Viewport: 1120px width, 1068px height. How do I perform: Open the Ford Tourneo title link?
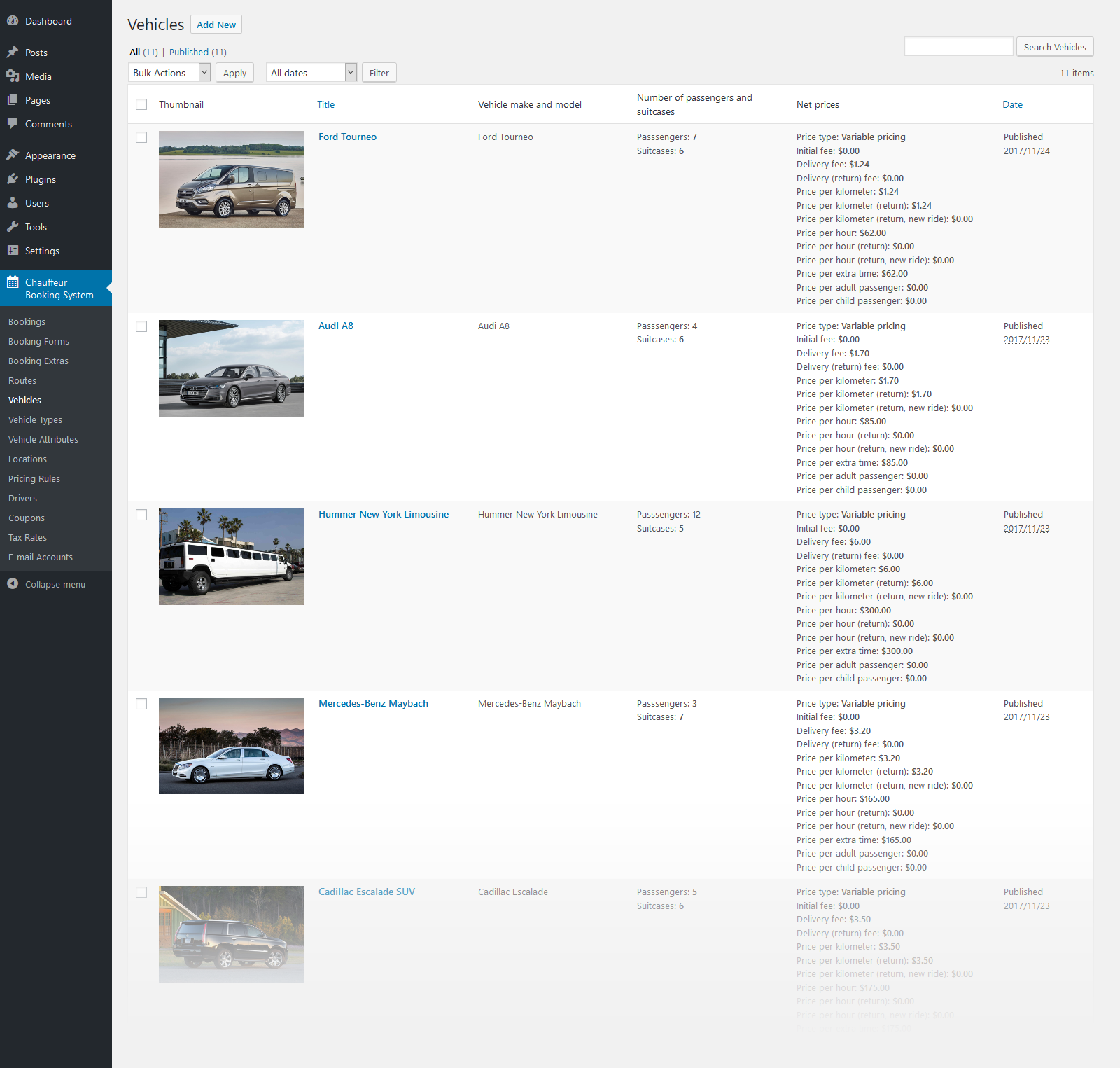coord(348,137)
